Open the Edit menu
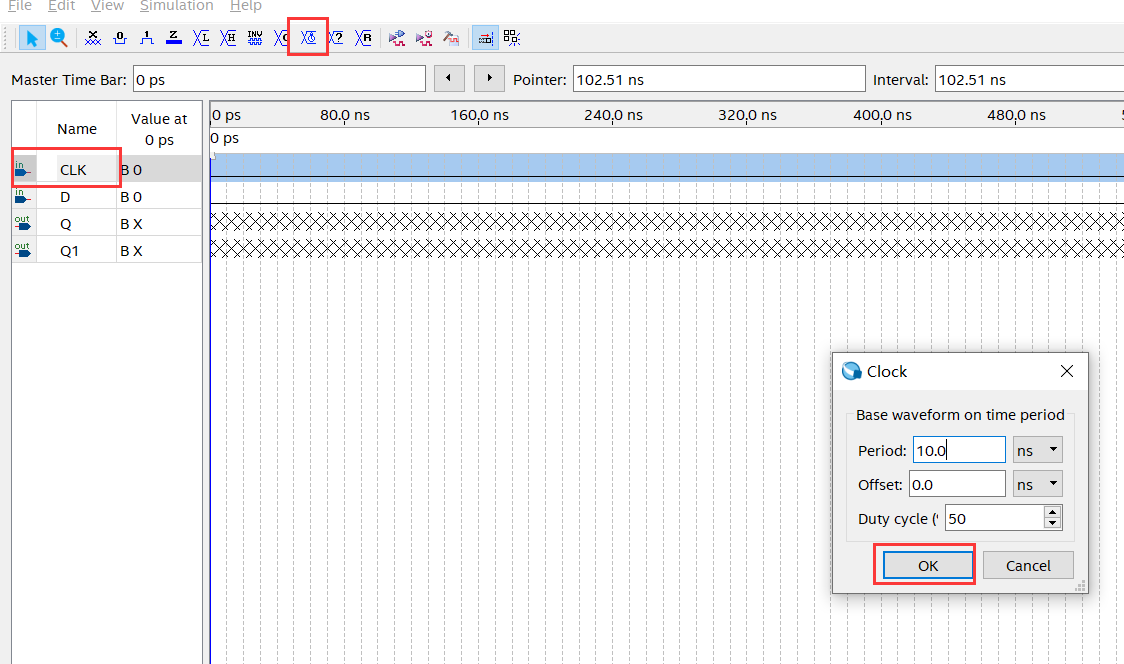 62,6
